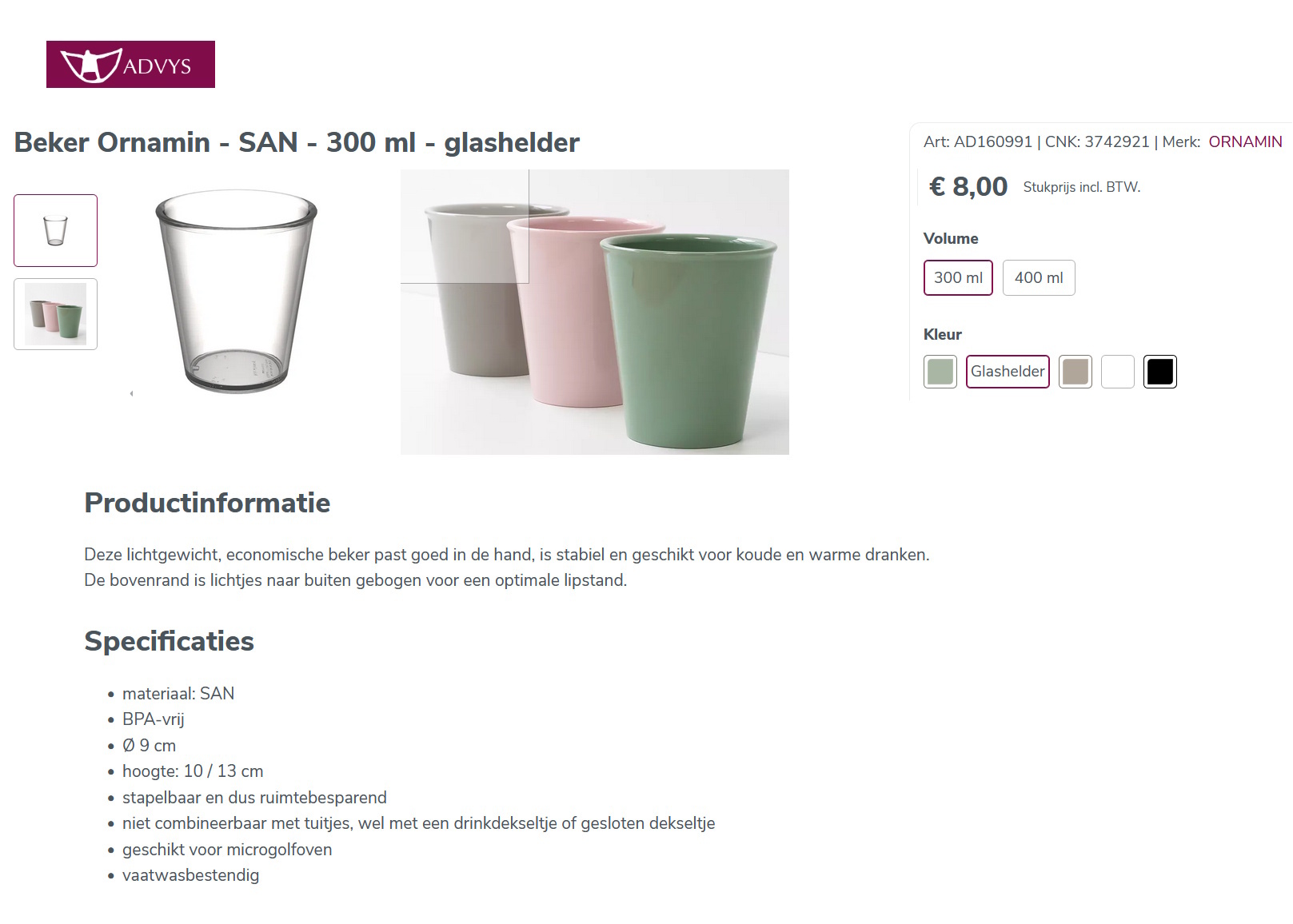Choose the white color swatch

(x=1117, y=371)
